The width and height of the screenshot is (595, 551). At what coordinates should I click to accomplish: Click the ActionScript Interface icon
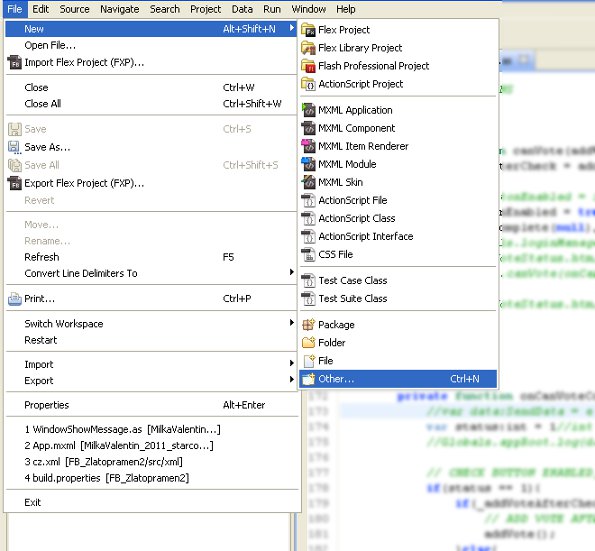[x=308, y=236]
